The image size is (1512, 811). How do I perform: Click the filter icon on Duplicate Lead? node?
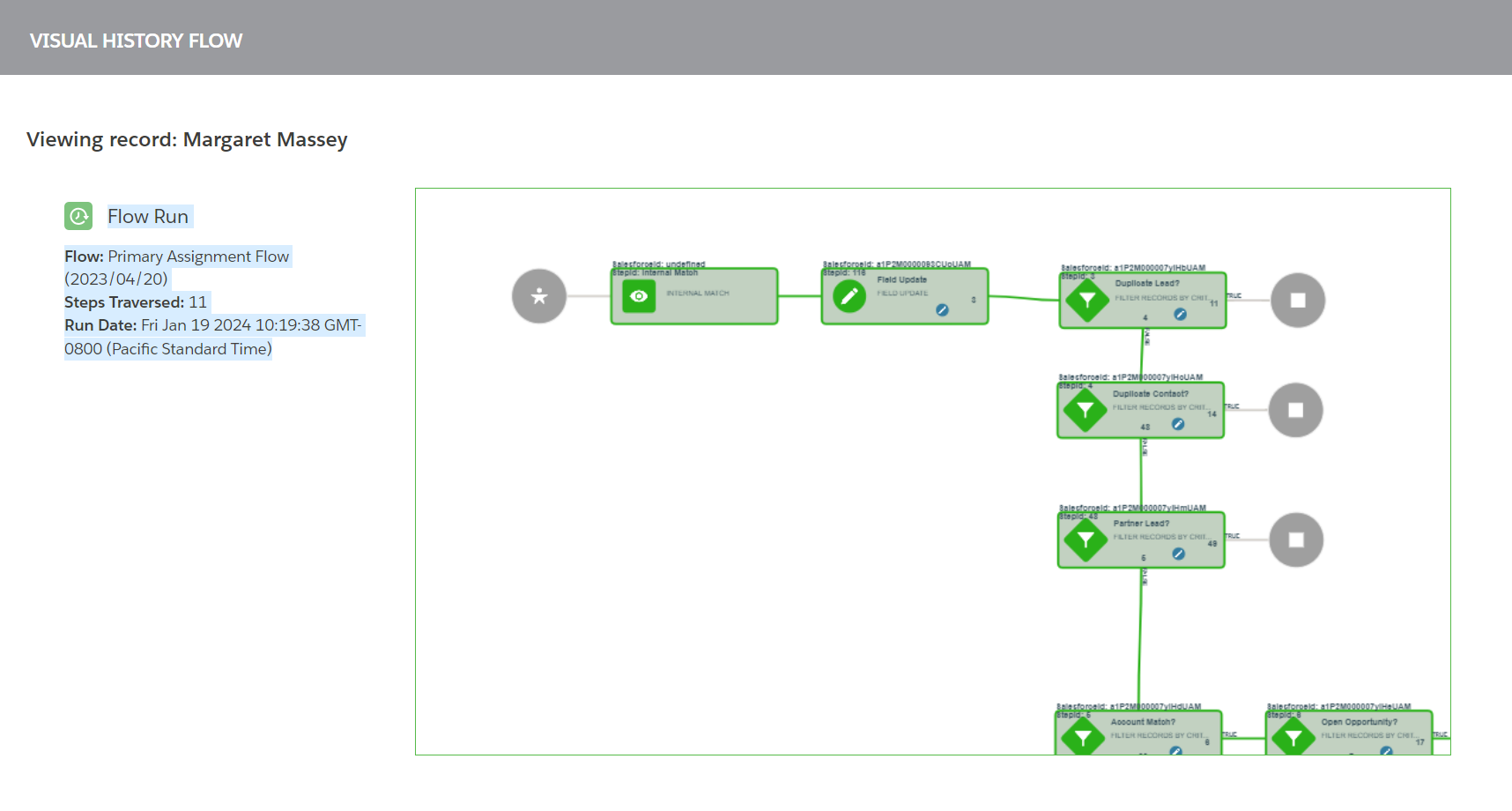(1087, 300)
